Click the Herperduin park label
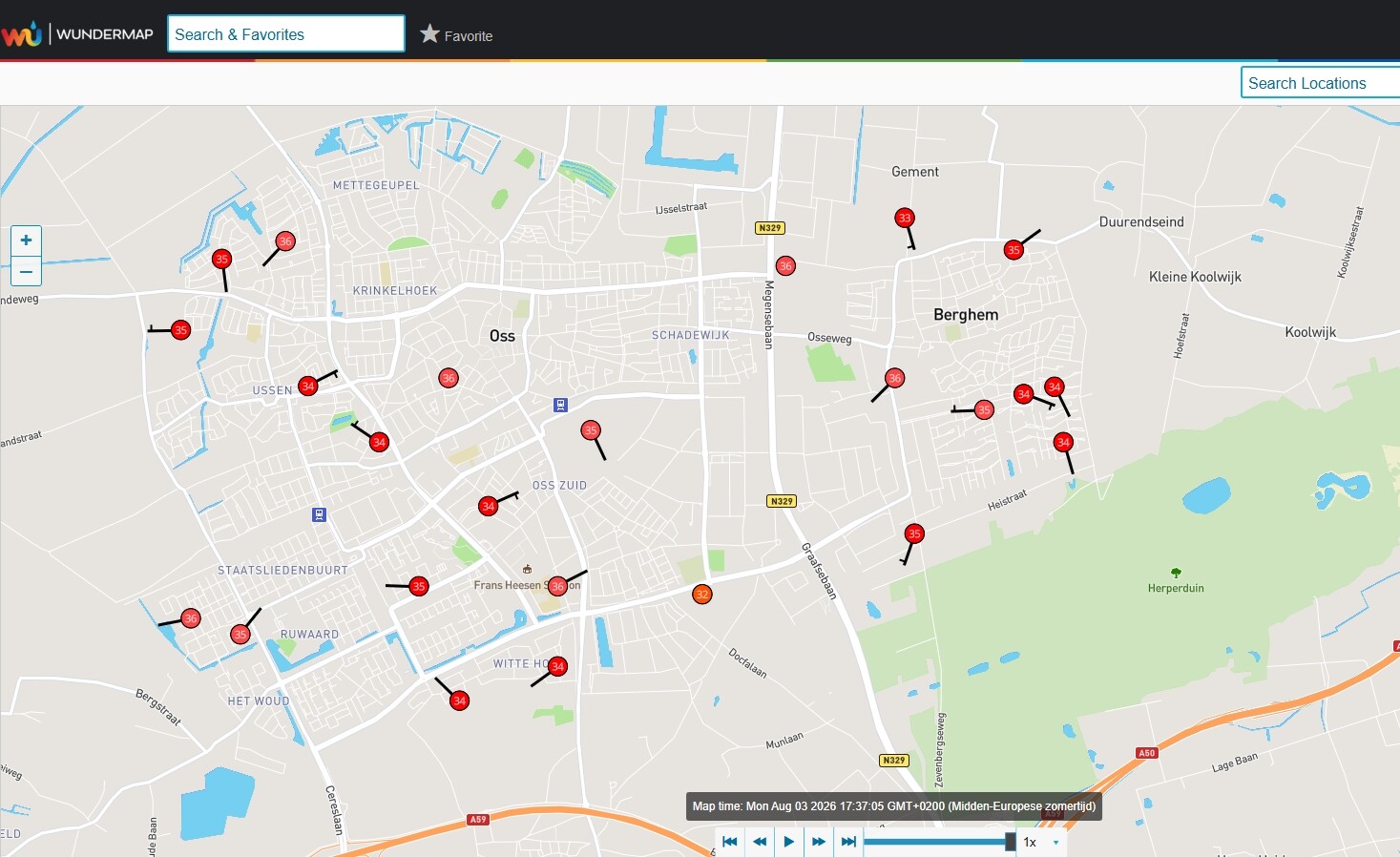 [1176, 588]
